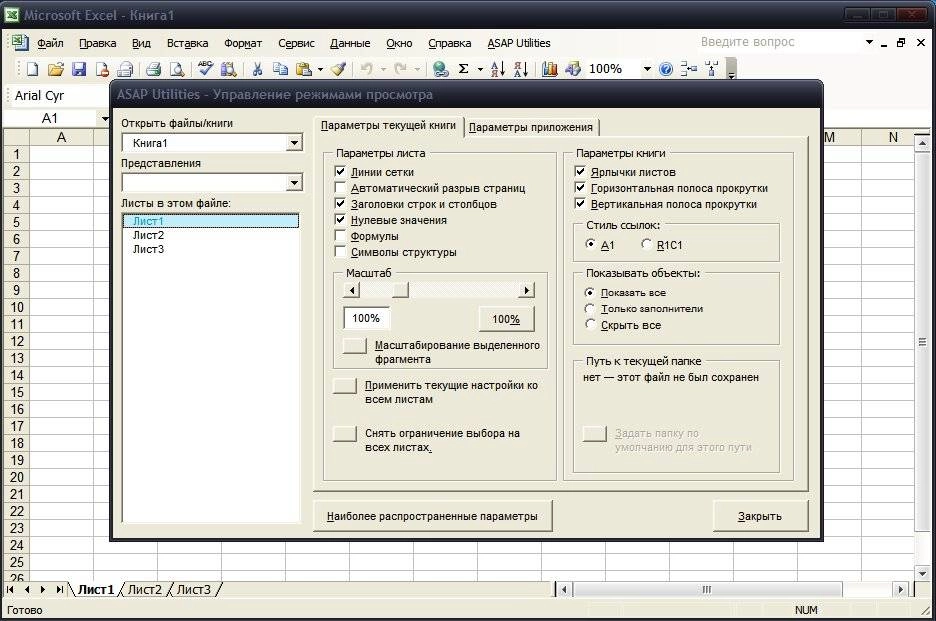Open the Name Box dropdown arrow next to A1
The height and width of the screenshot is (621, 936).
[105, 118]
